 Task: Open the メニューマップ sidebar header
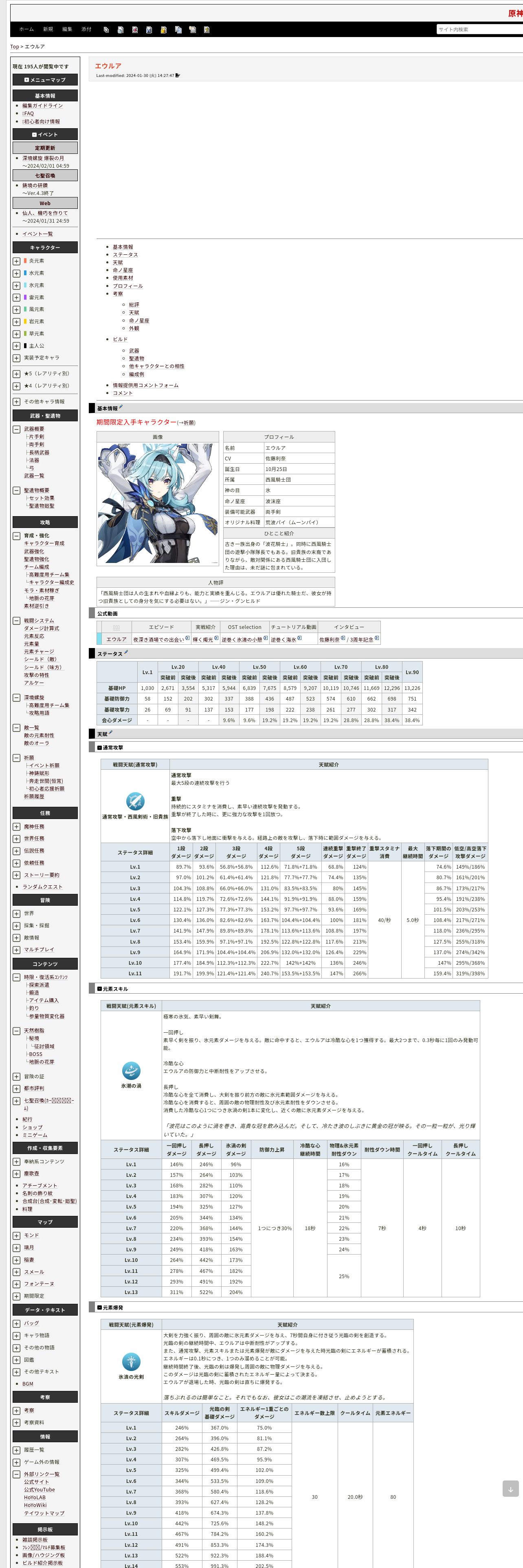45,80
